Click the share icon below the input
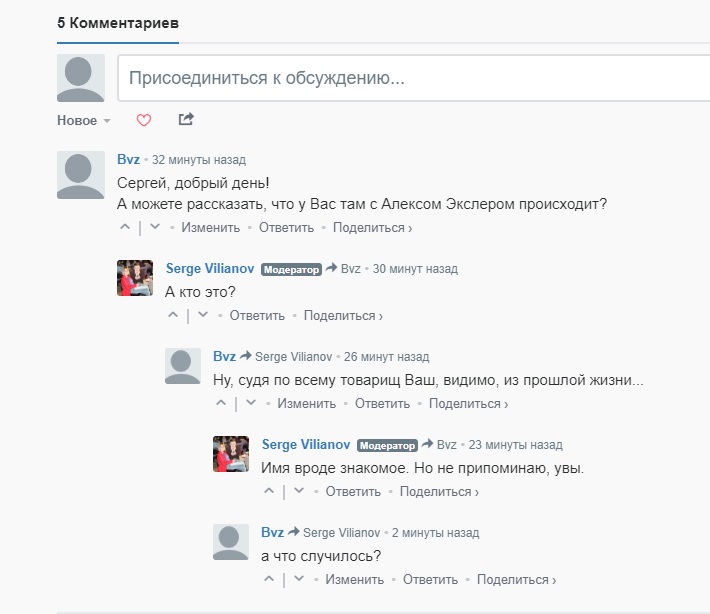Screen dimensions: 710x614 (185, 120)
